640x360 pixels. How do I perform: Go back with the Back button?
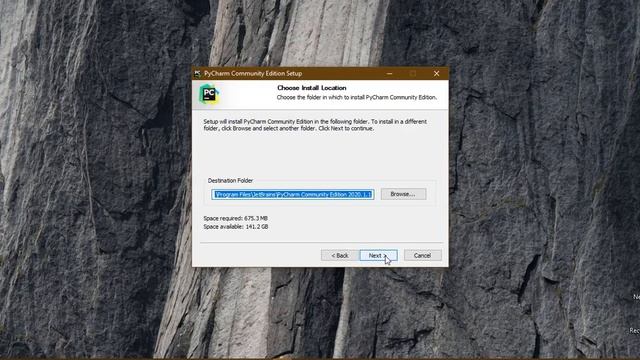pos(340,256)
